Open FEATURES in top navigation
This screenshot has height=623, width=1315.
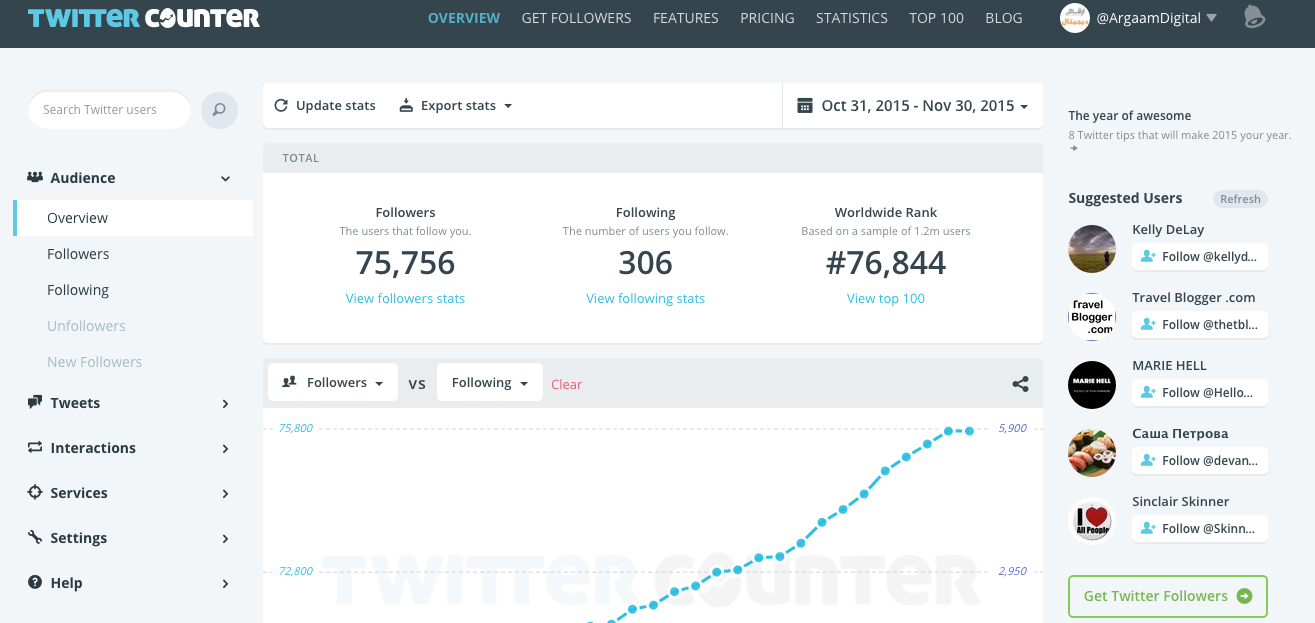tap(686, 18)
